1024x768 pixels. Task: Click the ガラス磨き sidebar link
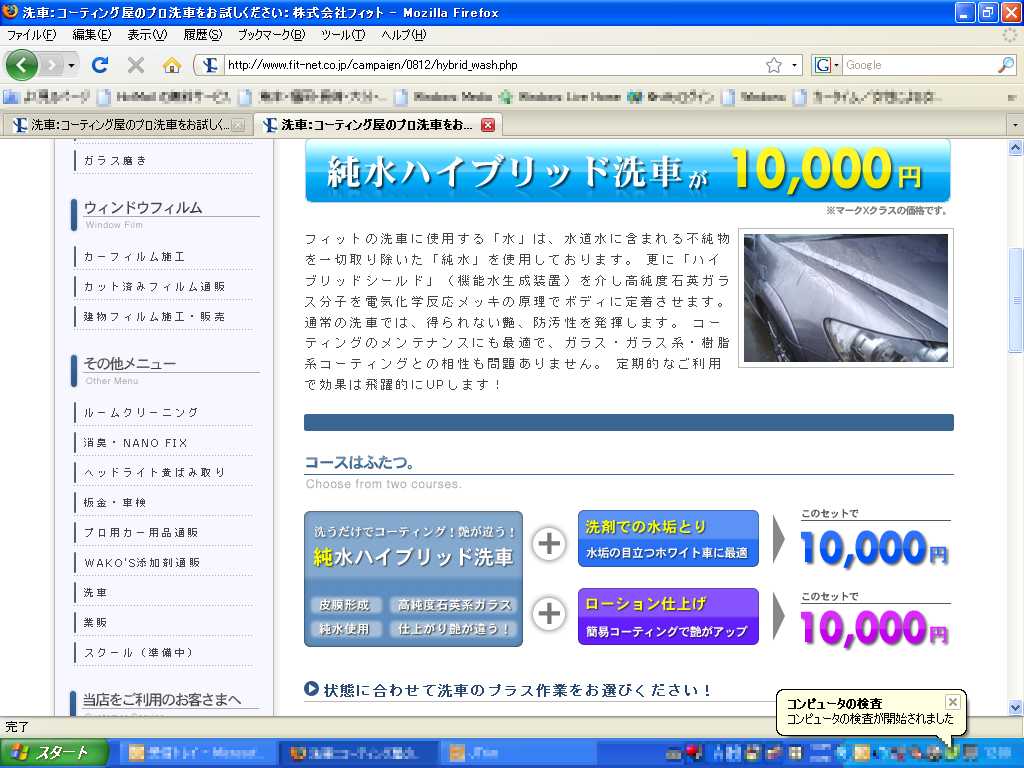116,160
